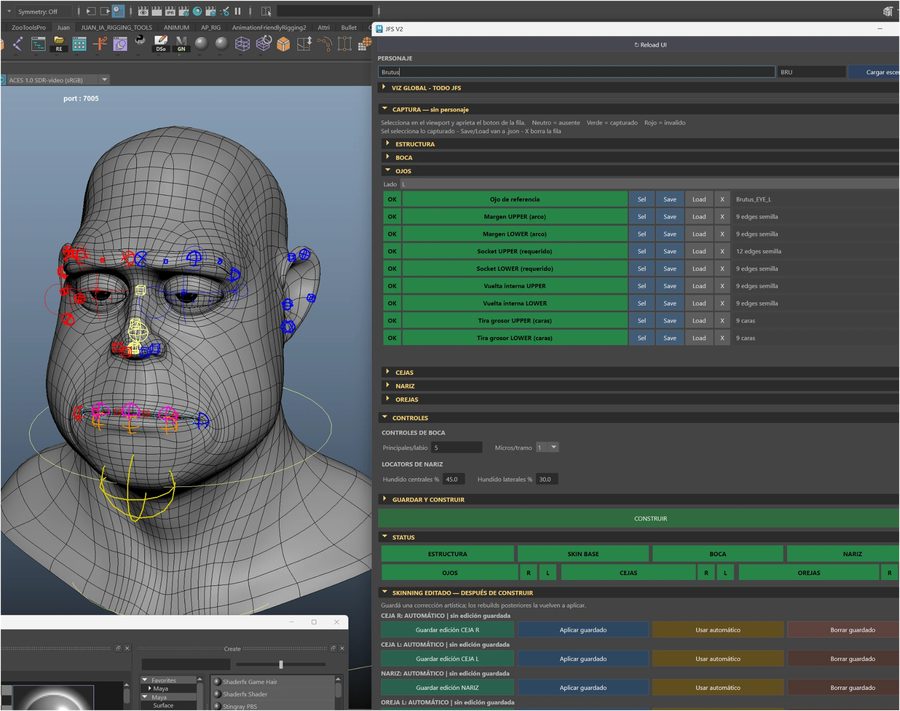The image size is (900, 711).
Task: Click the Hundido centrales % field
Action: click(453, 479)
